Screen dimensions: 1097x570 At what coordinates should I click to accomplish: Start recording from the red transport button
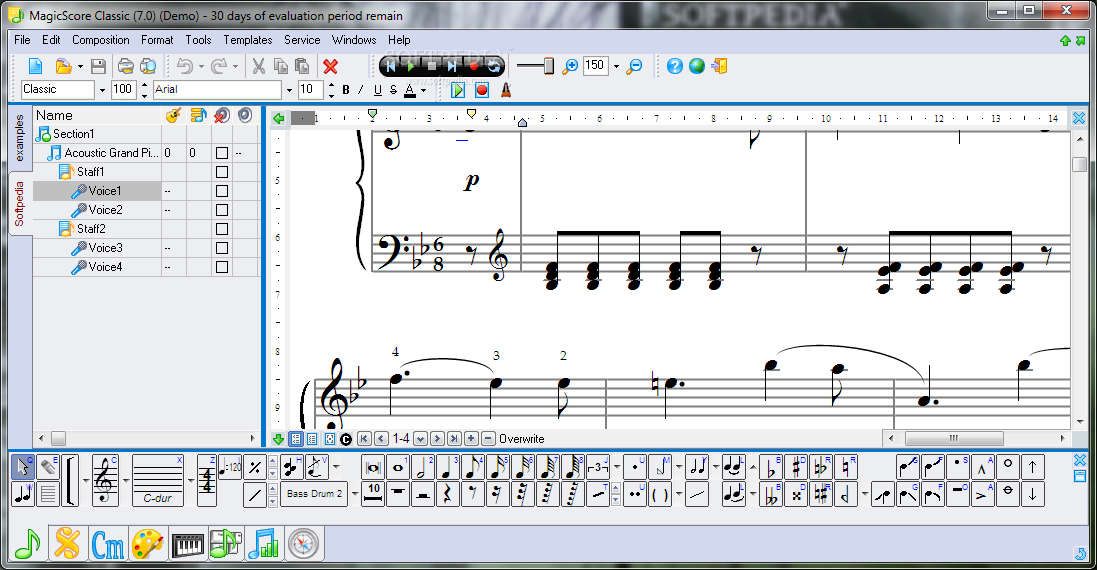[473, 66]
